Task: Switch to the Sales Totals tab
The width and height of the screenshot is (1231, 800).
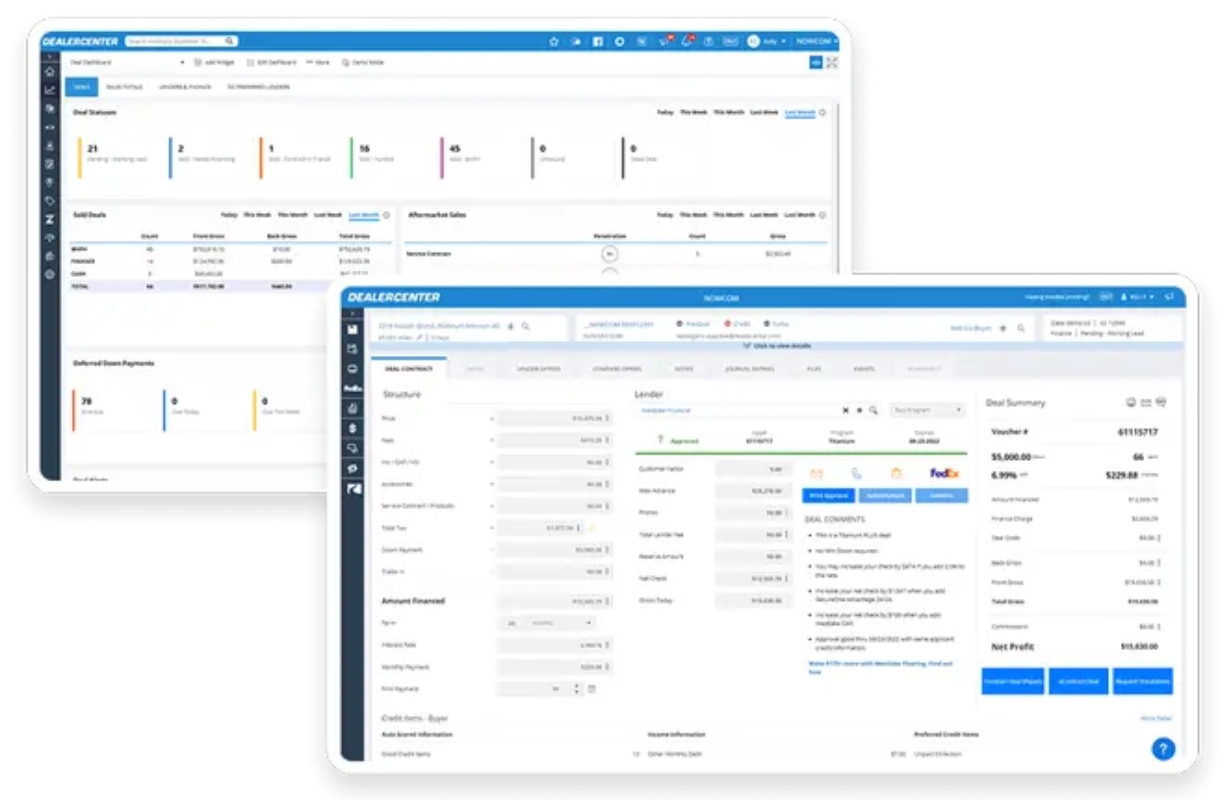Action: [x=124, y=87]
